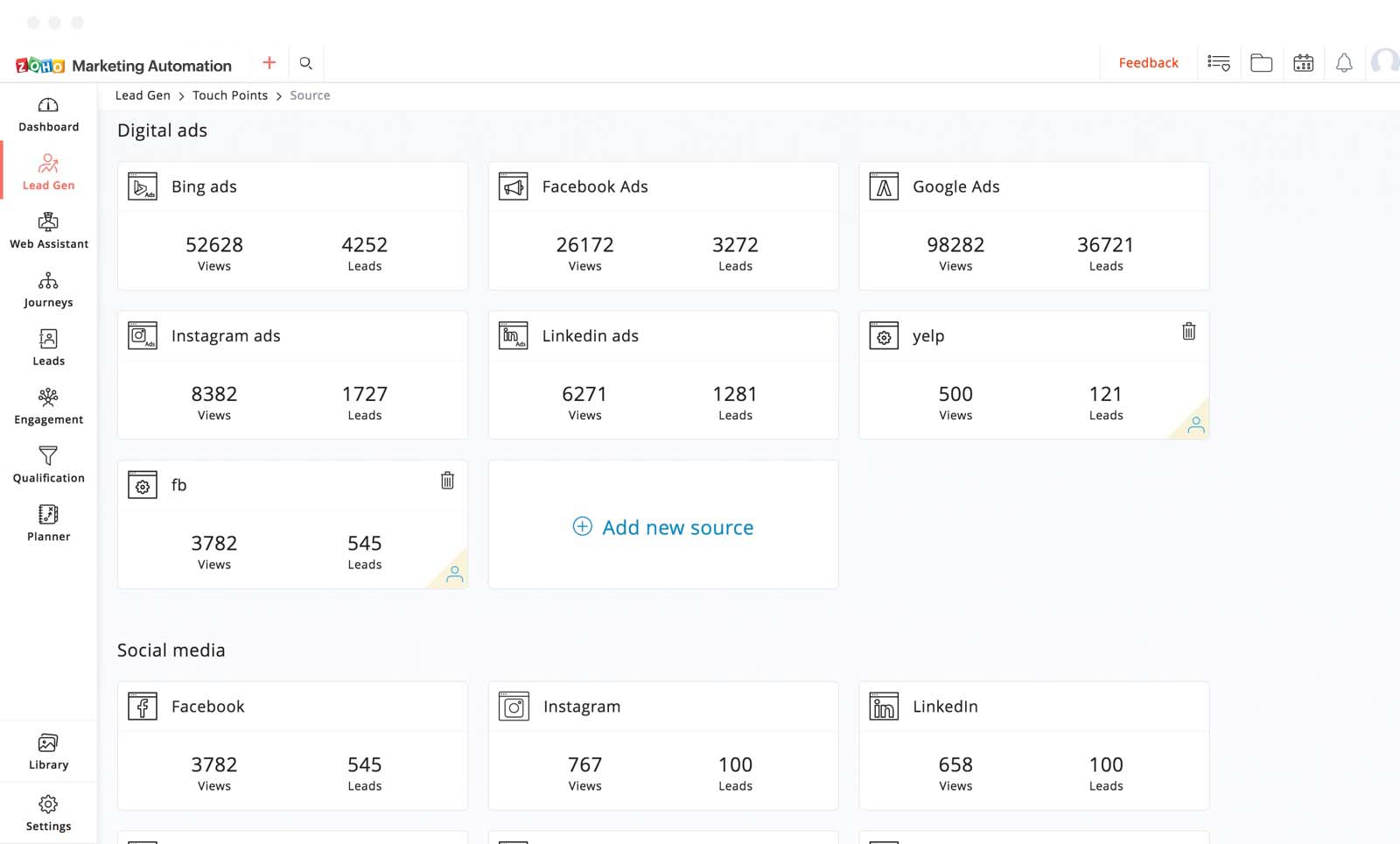The width and height of the screenshot is (1400, 844).
Task: Click the plus create icon in header
Action: tap(269, 62)
